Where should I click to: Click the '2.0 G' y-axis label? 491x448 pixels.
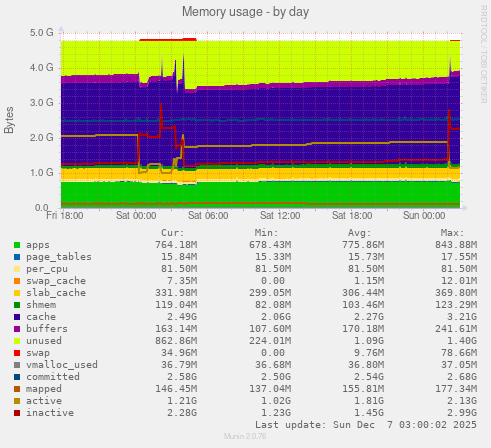click(42, 138)
